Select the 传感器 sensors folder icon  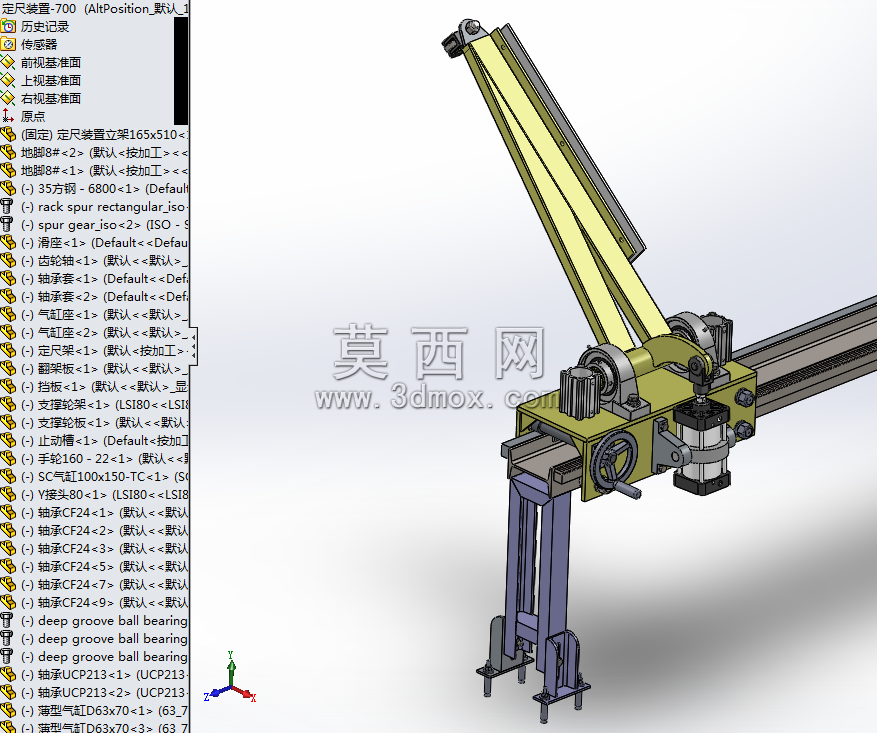pos(8,44)
